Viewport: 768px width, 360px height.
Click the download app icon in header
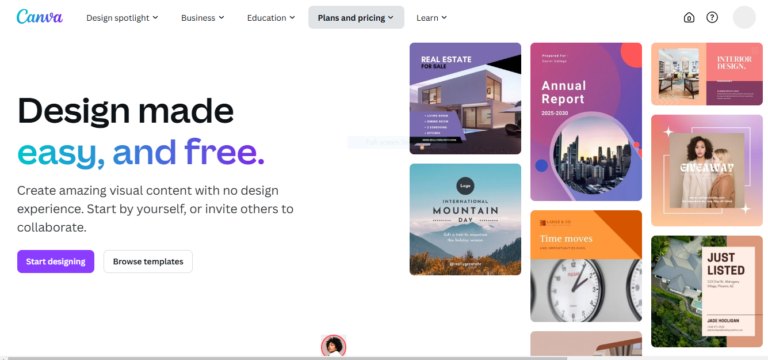point(689,18)
